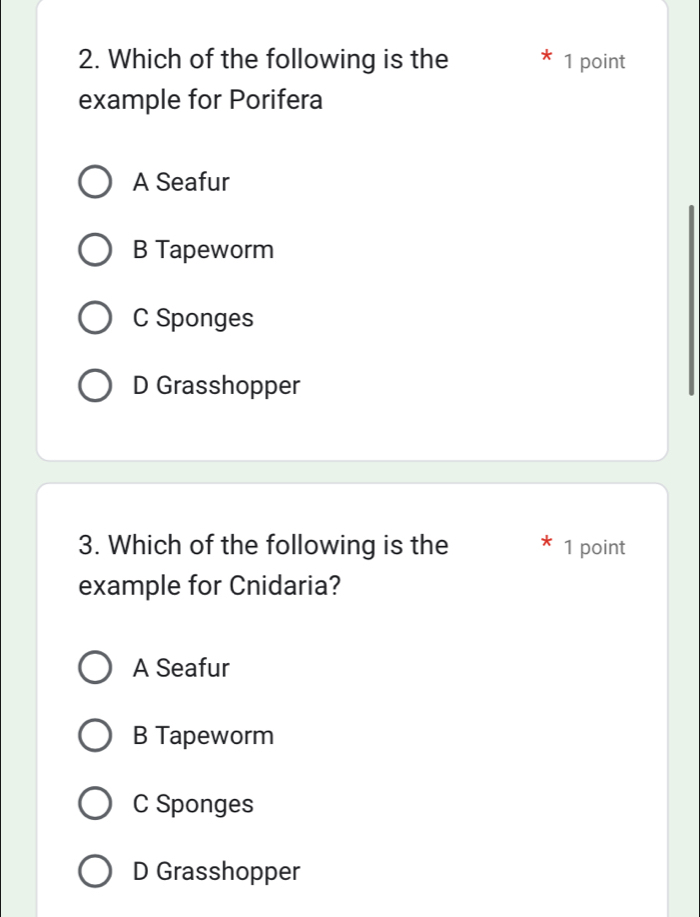This screenshot has height=917, width=700.
Task: Pick D Grasshopper in the Cnidaria question
Action: [x=95, y=871]
